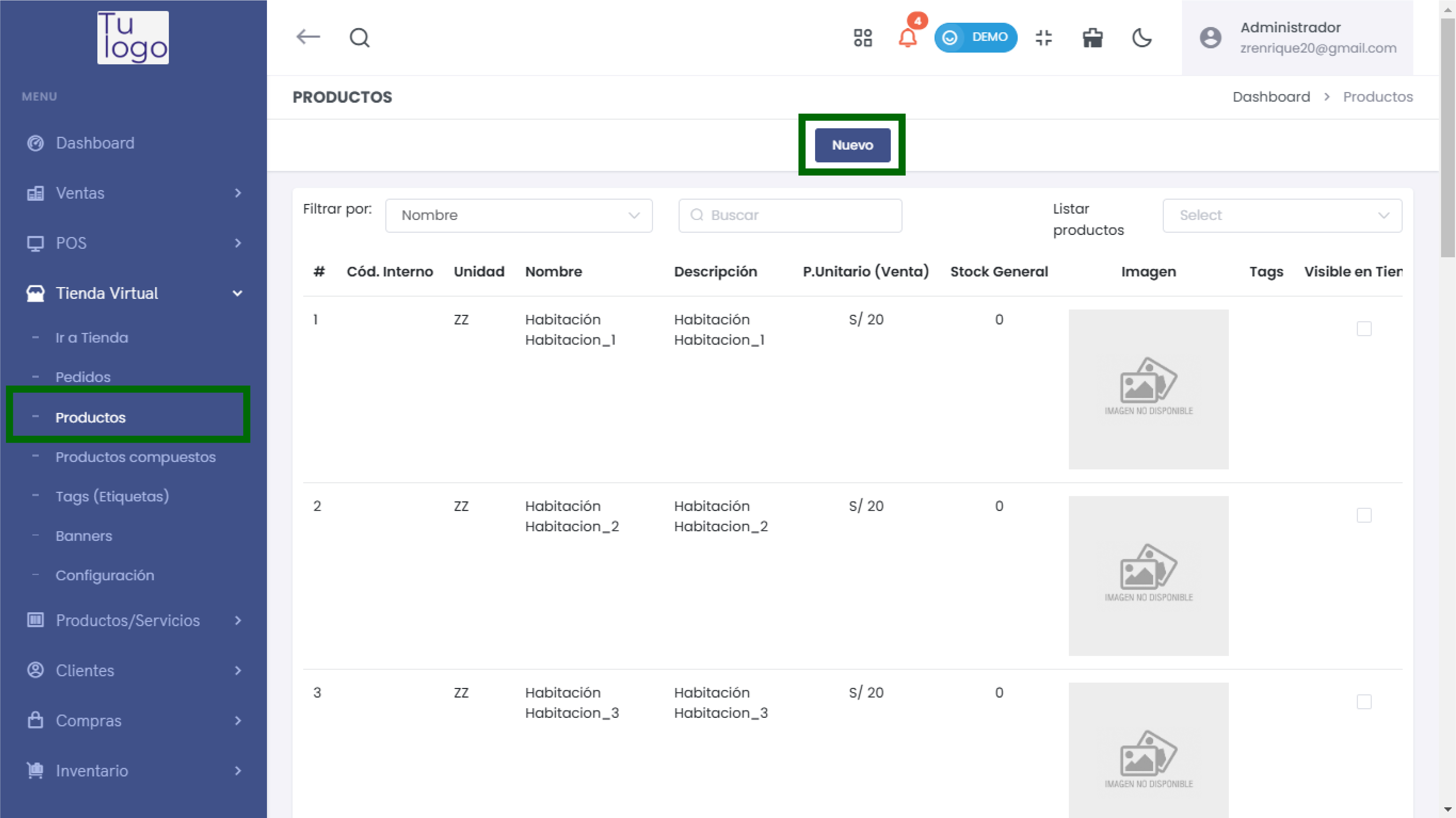Go to Pedidos in Tienda Virtual menu
Screen dimensions: 1456x818
click(83, 377)
